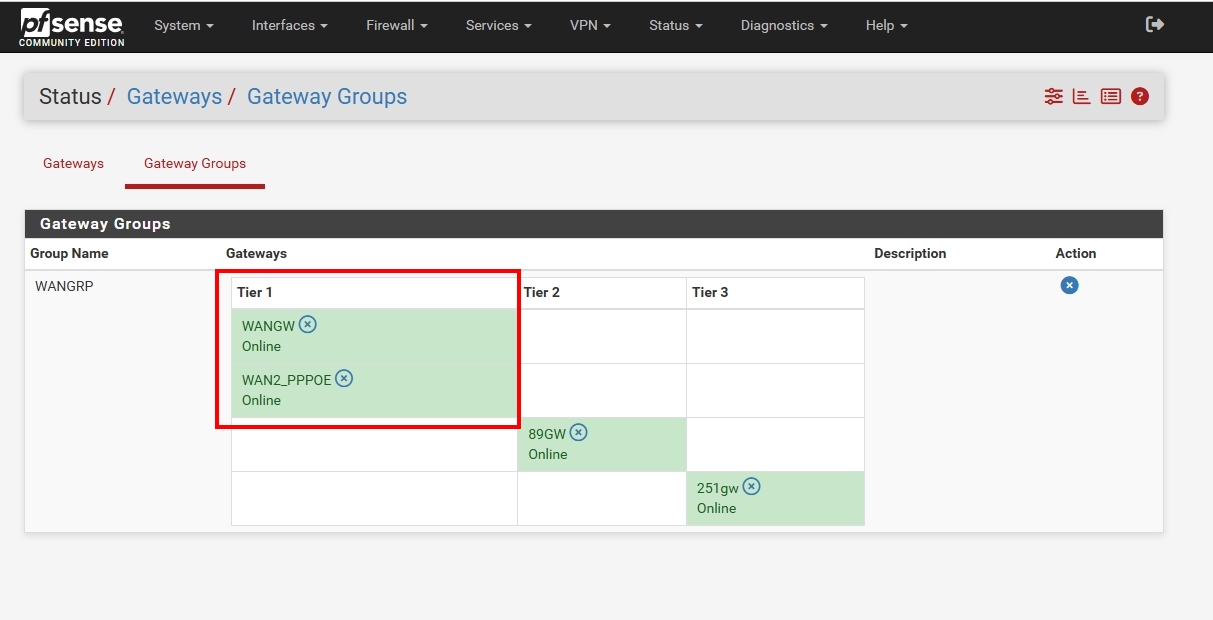Click the circled x next to WANGW
Viewport: 1213px width, 620px height.
tap(308, 324)
